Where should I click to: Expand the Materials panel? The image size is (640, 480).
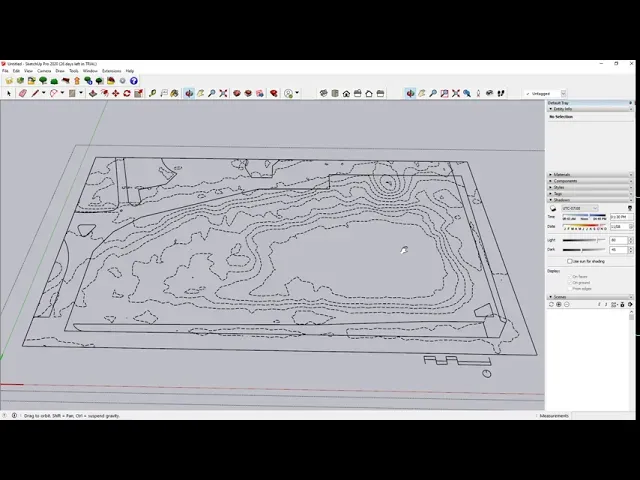(x=562, y=175)
